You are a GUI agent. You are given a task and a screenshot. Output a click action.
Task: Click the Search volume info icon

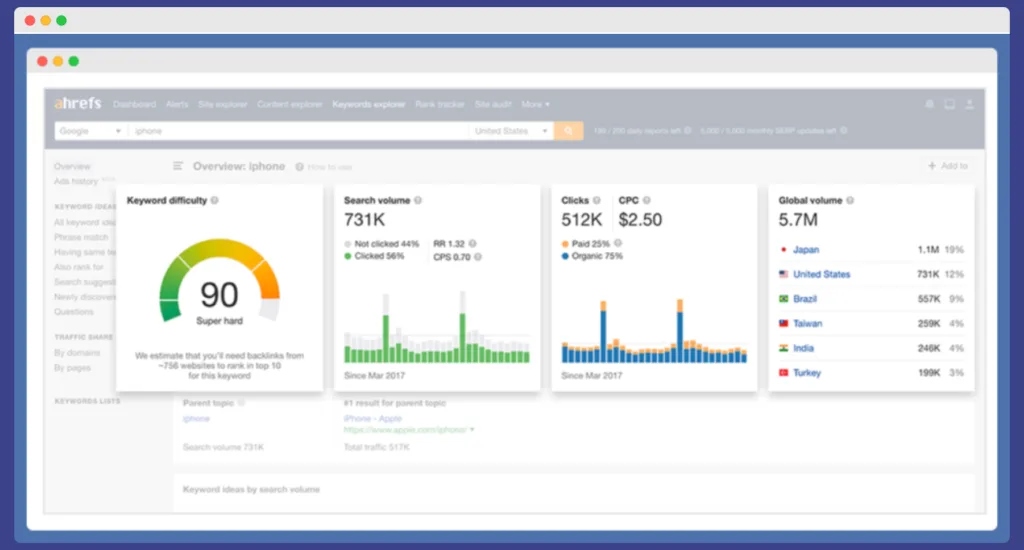point(418,201)
